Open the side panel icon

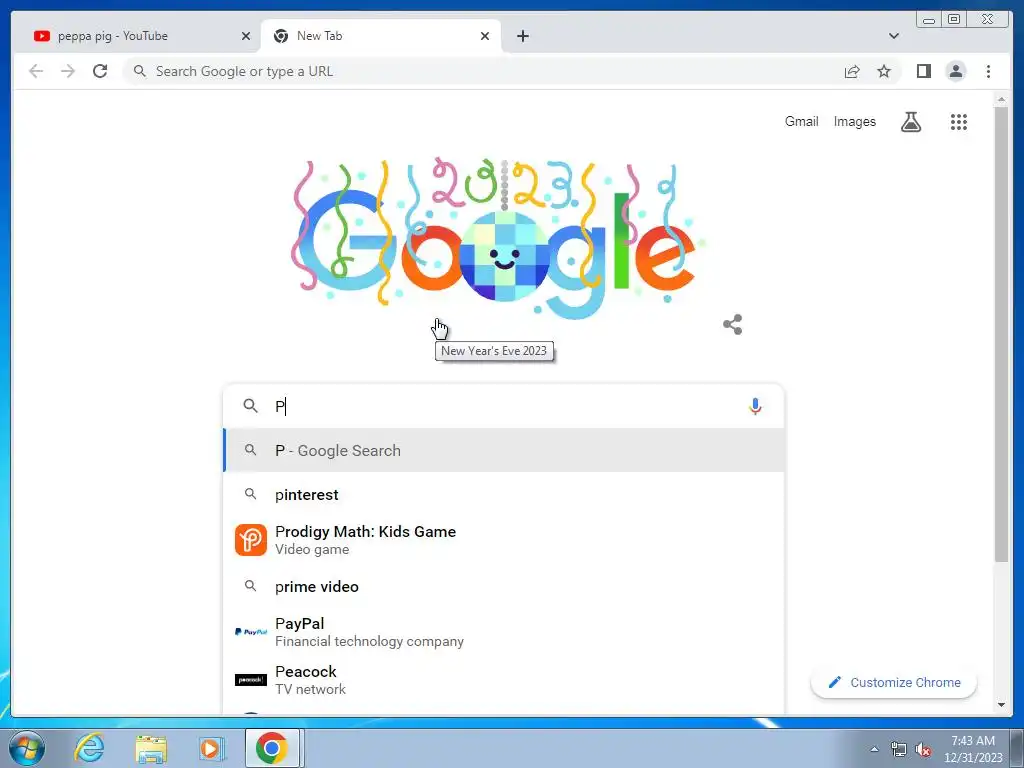pyautogui.click(x=923, y=71)
